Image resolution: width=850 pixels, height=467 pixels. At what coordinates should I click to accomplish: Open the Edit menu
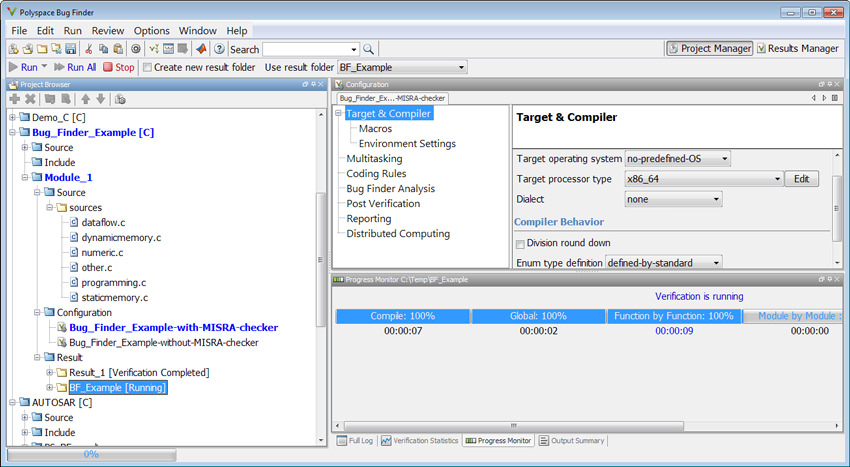pyautogui.click(x=46, y=31)
